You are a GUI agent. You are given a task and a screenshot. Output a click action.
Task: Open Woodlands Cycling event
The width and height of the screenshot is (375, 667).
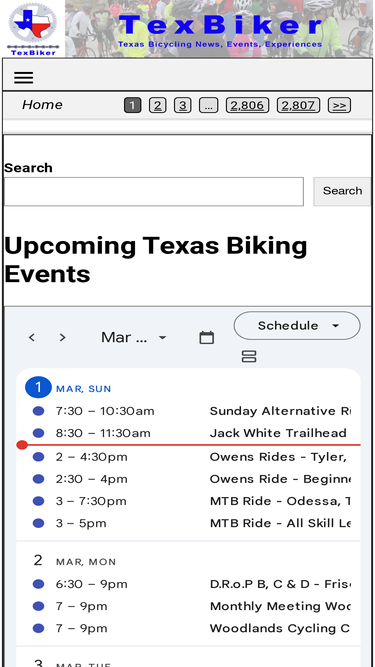point(280,628)
